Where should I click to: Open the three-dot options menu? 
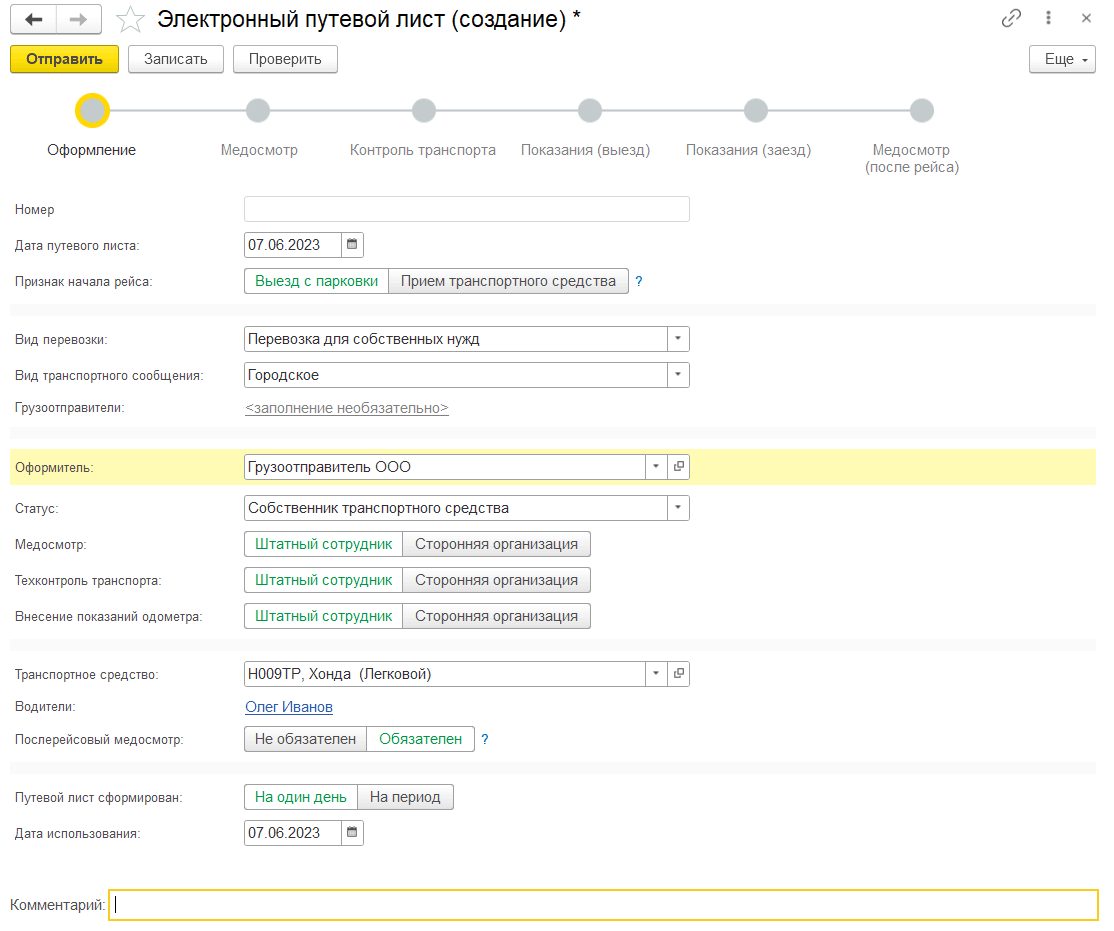point(1049,18)
